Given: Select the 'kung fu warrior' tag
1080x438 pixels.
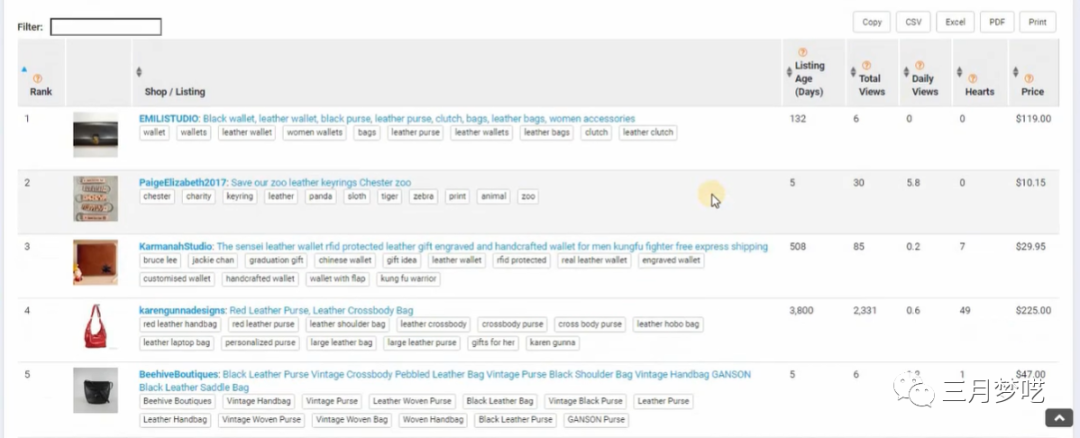Looking at the screenshot, I should click(408, 279).
